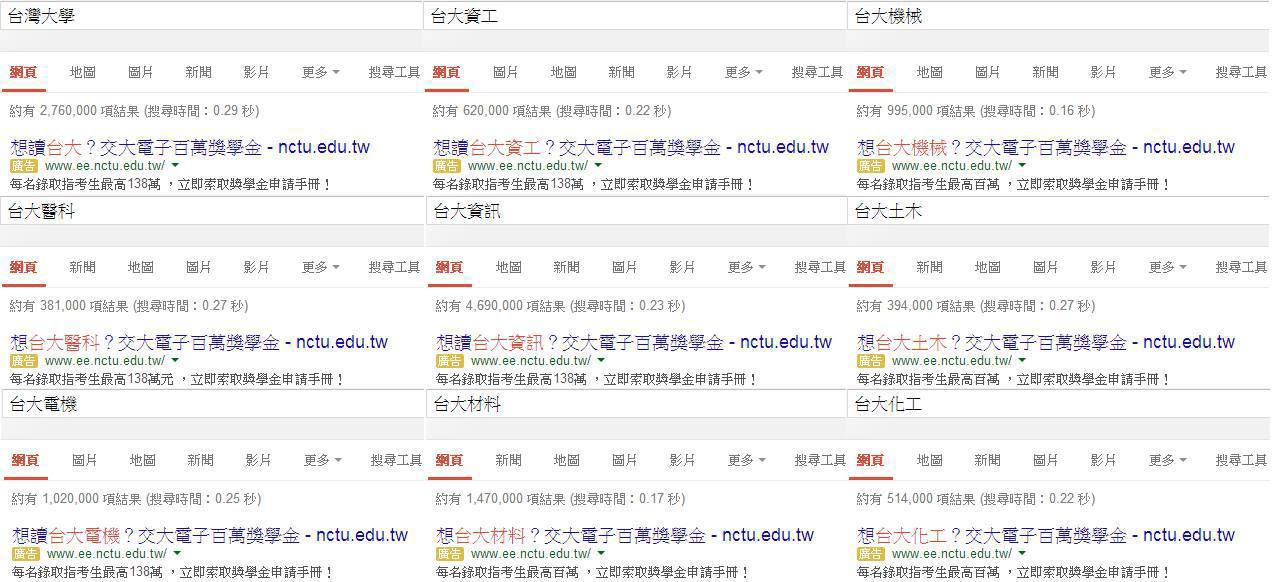Open 搜尋工具 in 台大土木 results

tap(1242, 267)
